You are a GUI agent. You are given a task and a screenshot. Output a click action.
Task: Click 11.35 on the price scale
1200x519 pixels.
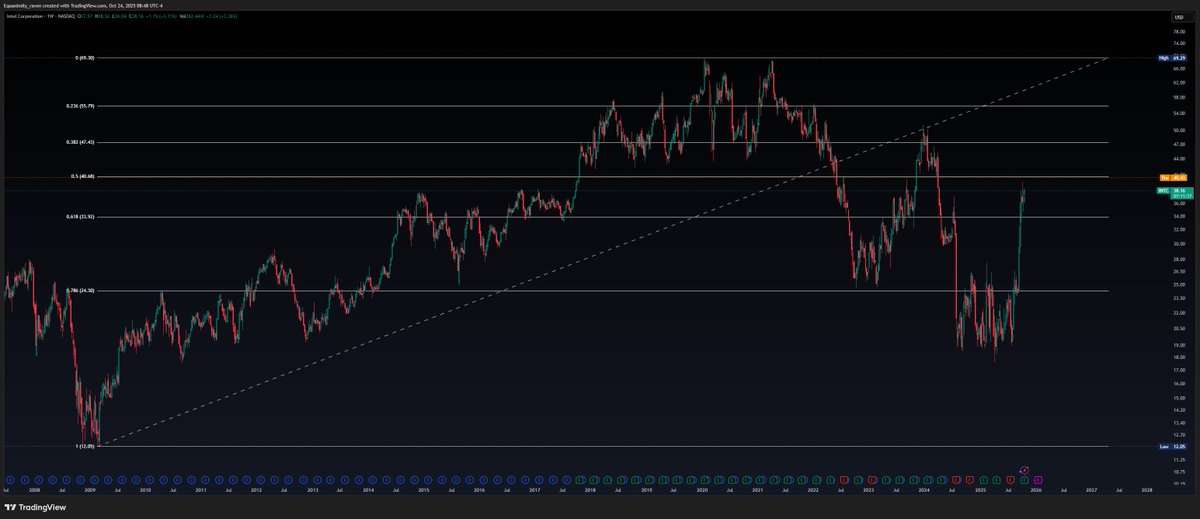click(1179, 459)
